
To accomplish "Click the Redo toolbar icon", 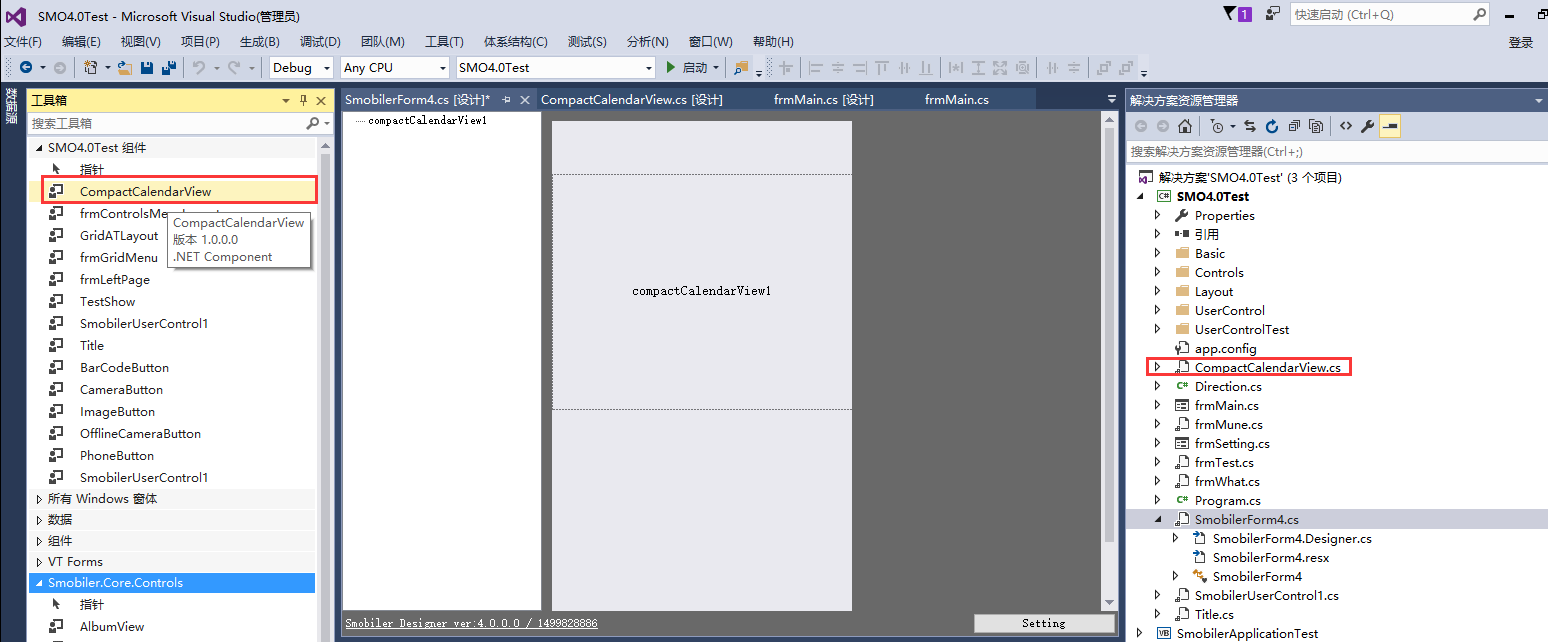I will click(235, 67).
